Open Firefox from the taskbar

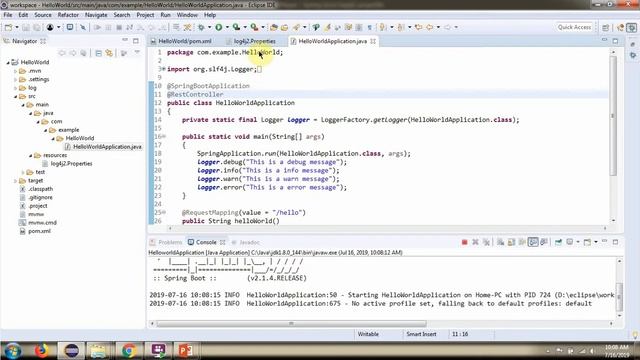click(x=42, y=350)
